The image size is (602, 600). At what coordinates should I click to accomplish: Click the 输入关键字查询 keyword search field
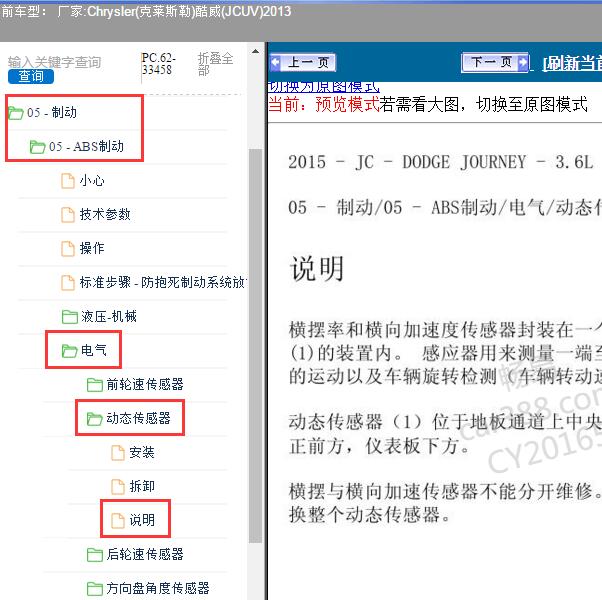tap(55, 62)
